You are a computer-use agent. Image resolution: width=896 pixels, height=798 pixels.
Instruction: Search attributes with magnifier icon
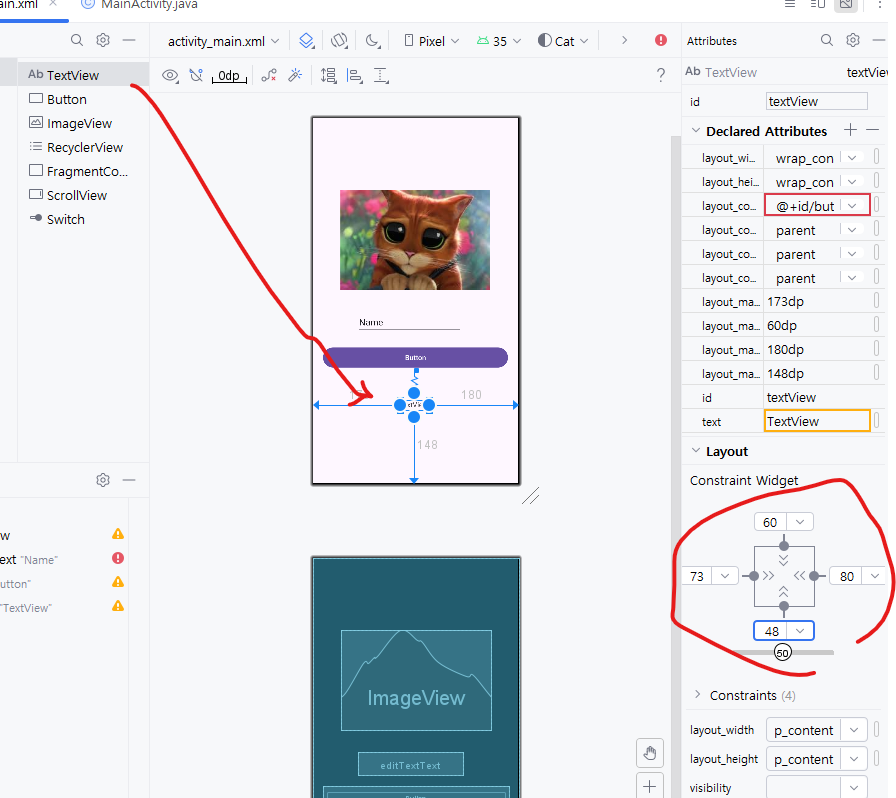point(826,40)
